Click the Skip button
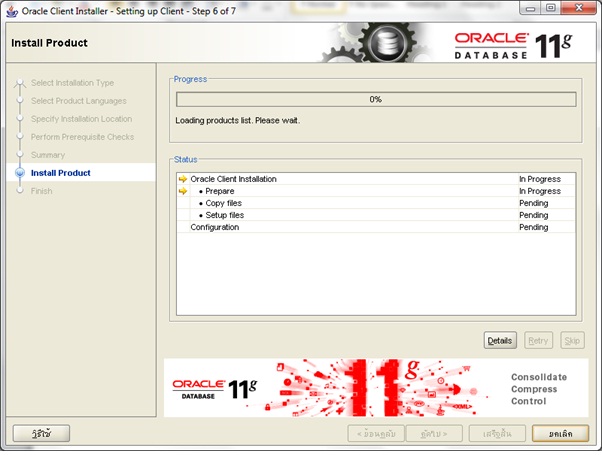The image size is (602, 455). [x=572, y=340]
